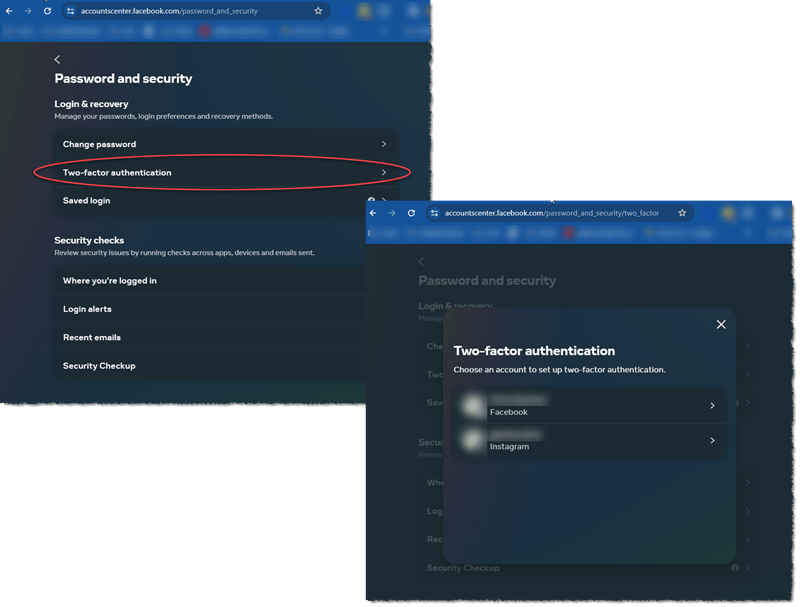This screenshot has height=607, width=800.
Task: Click the reload button in the two_factor browser window
Action: (410, 213)
